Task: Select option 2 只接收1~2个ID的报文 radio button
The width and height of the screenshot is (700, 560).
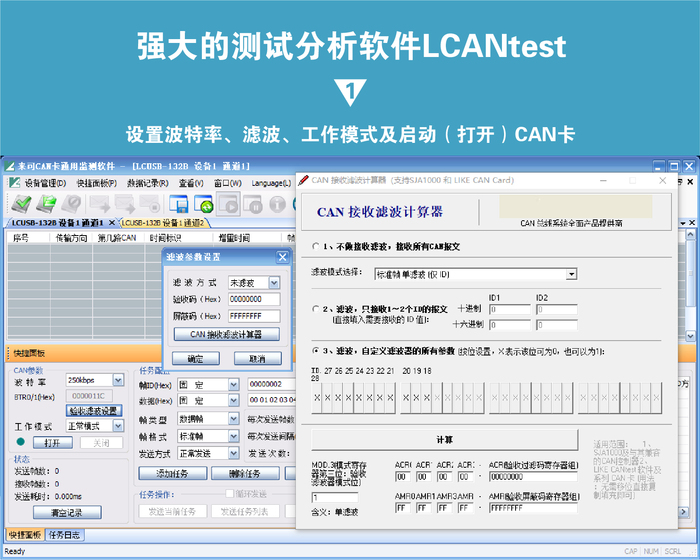Action: [x=315, y=309]
